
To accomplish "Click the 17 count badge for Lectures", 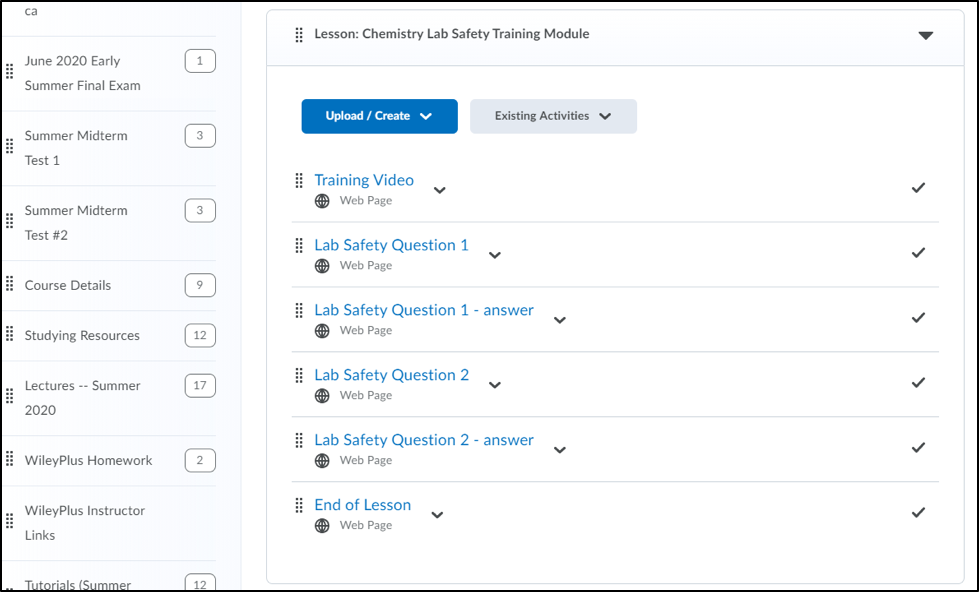I will (x=200, y=385).
